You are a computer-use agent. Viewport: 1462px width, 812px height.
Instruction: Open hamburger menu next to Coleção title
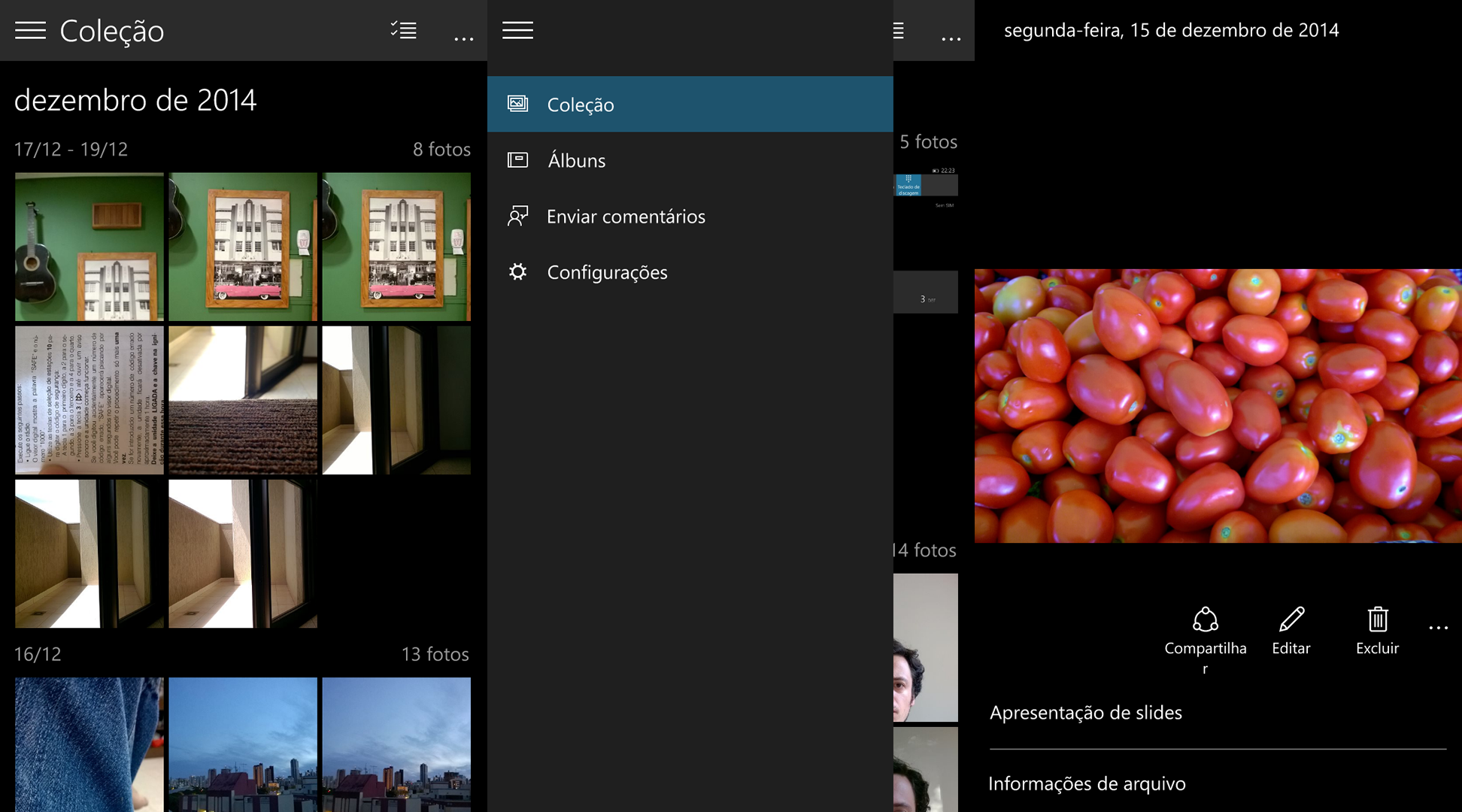coord(30,30)
